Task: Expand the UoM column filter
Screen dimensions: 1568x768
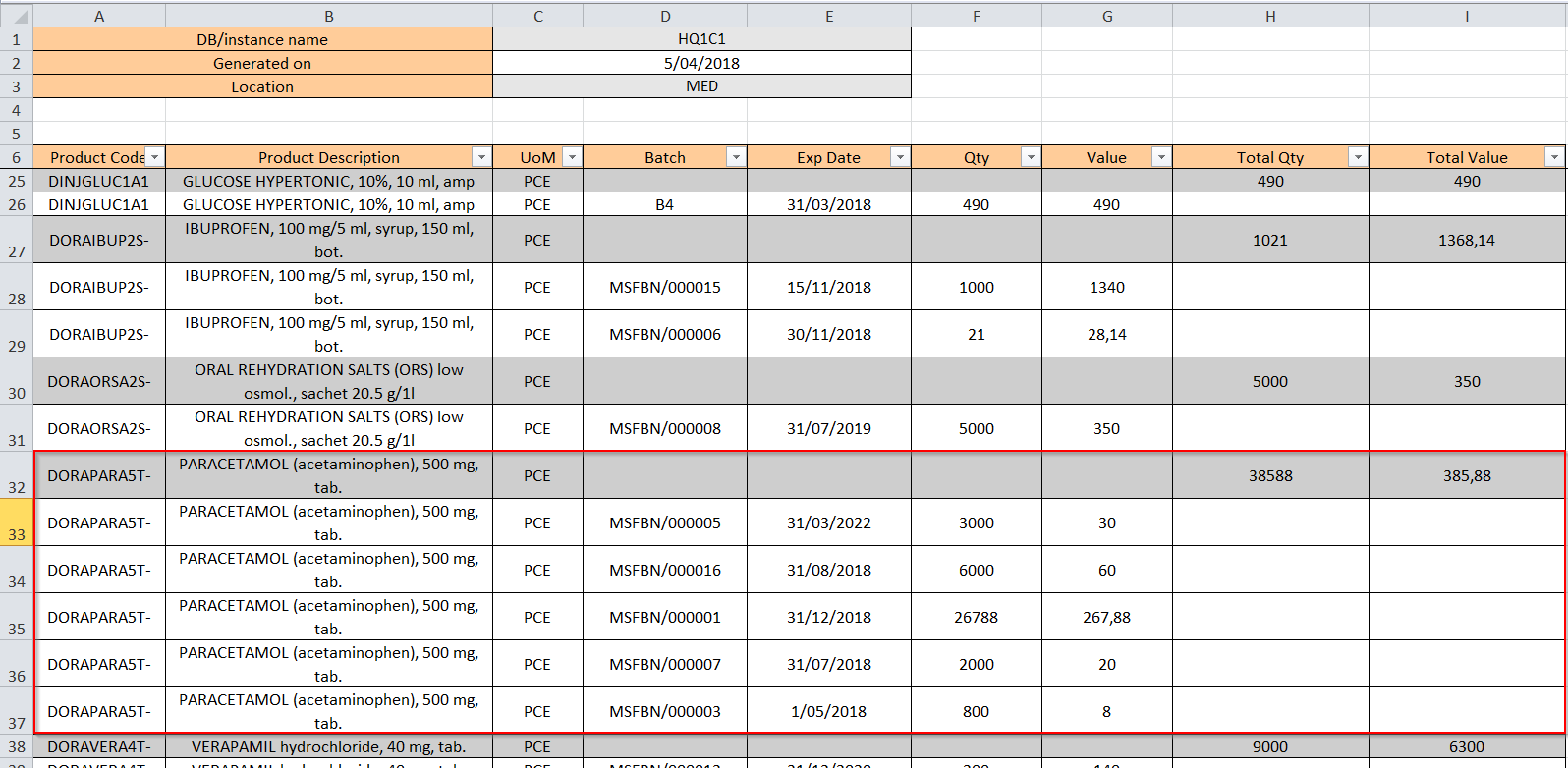Action: (572, 157)
